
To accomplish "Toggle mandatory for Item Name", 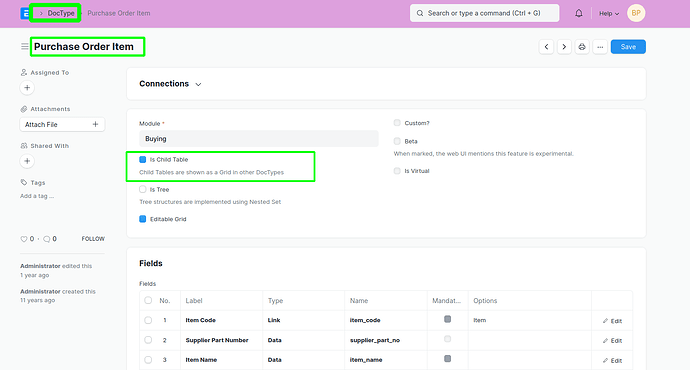I will point(448,359).
